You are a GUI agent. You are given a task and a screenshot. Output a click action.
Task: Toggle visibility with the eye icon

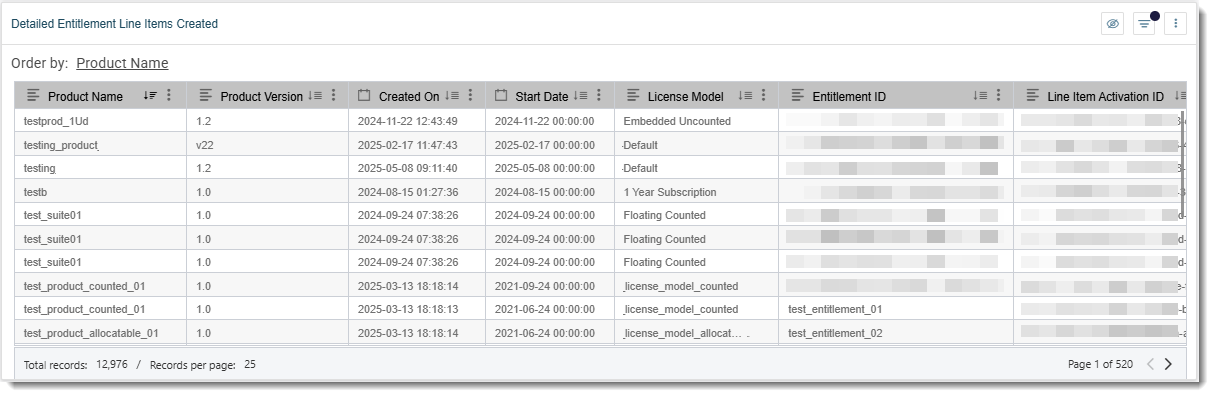point(1113,24)
